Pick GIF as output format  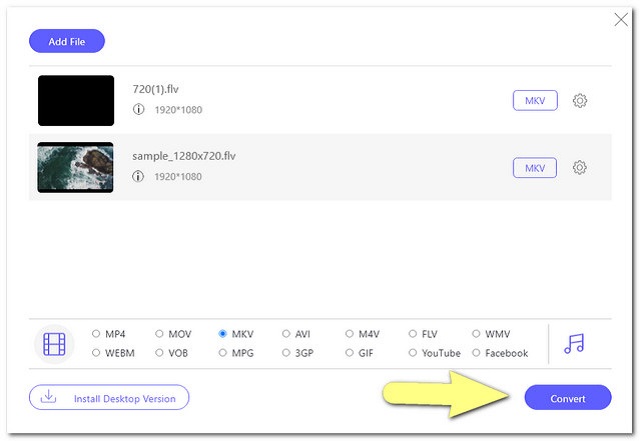(x=350, y=353)
